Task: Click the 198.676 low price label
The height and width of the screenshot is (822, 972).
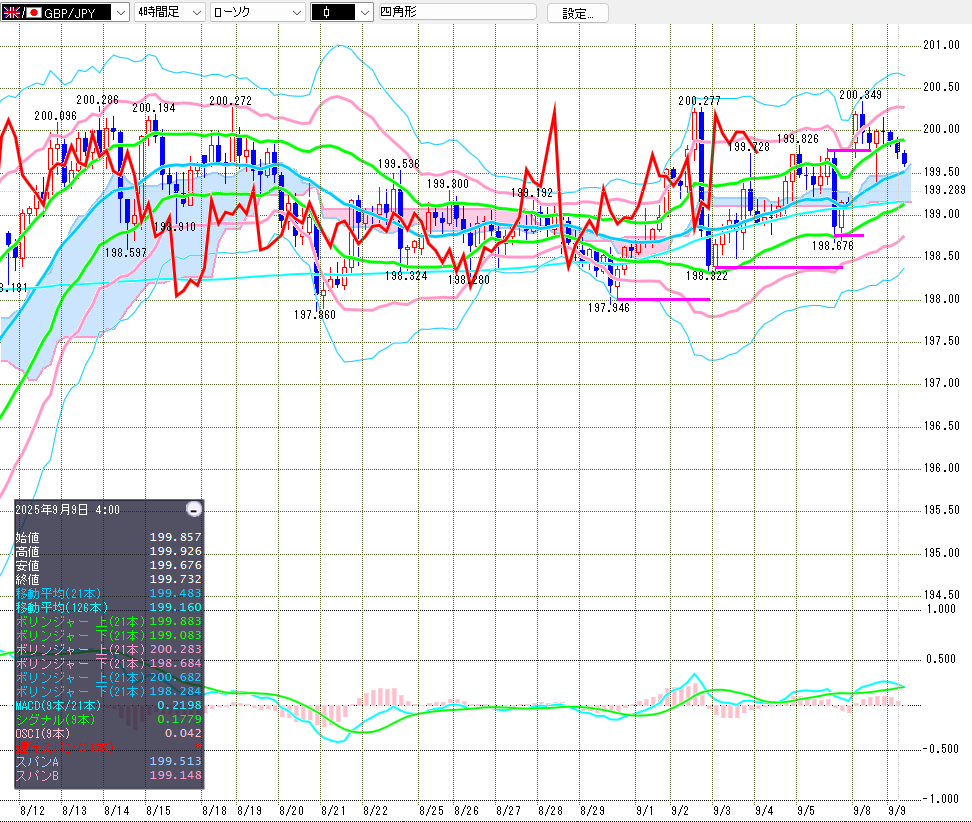Action: [x=833, y=246]
